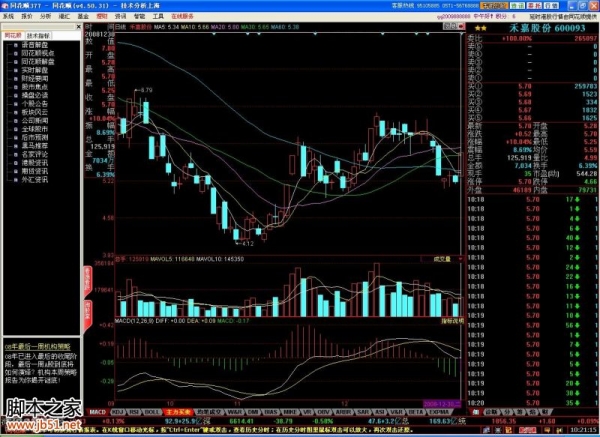Image resolution: width=600 pixels, height=437 pixels.
Task: Switch to the SAR indicator tab
Action: 362,412
